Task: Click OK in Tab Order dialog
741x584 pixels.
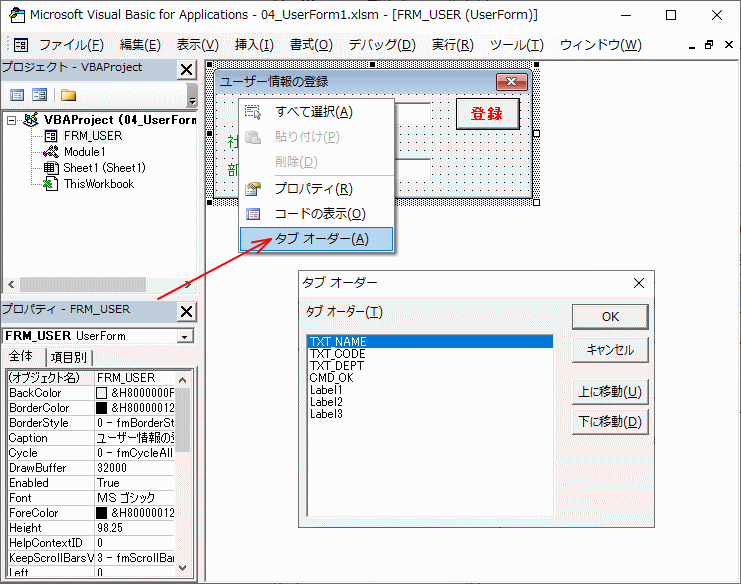Action: click(x=610, y=317)
